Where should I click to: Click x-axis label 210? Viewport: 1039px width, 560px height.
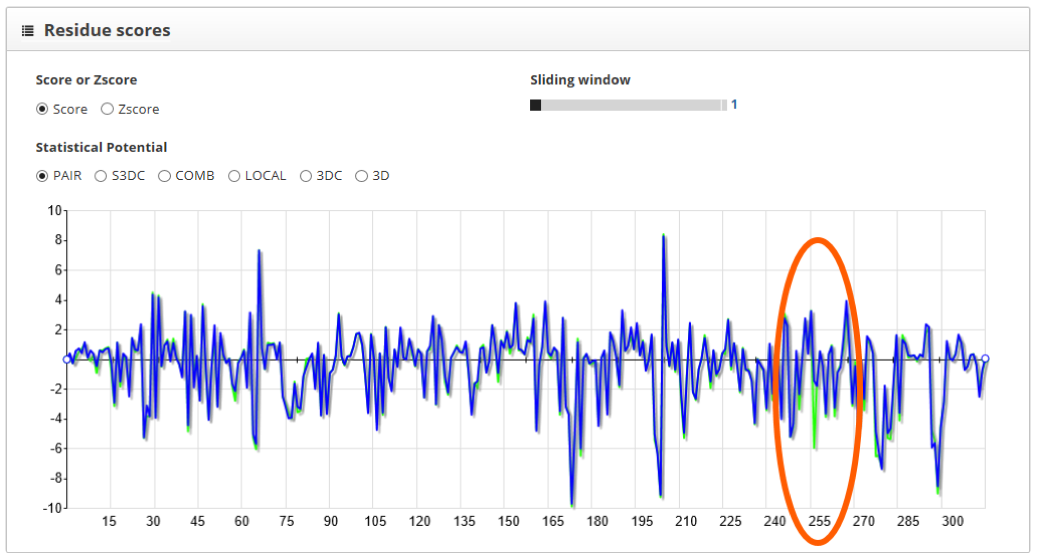686,521
